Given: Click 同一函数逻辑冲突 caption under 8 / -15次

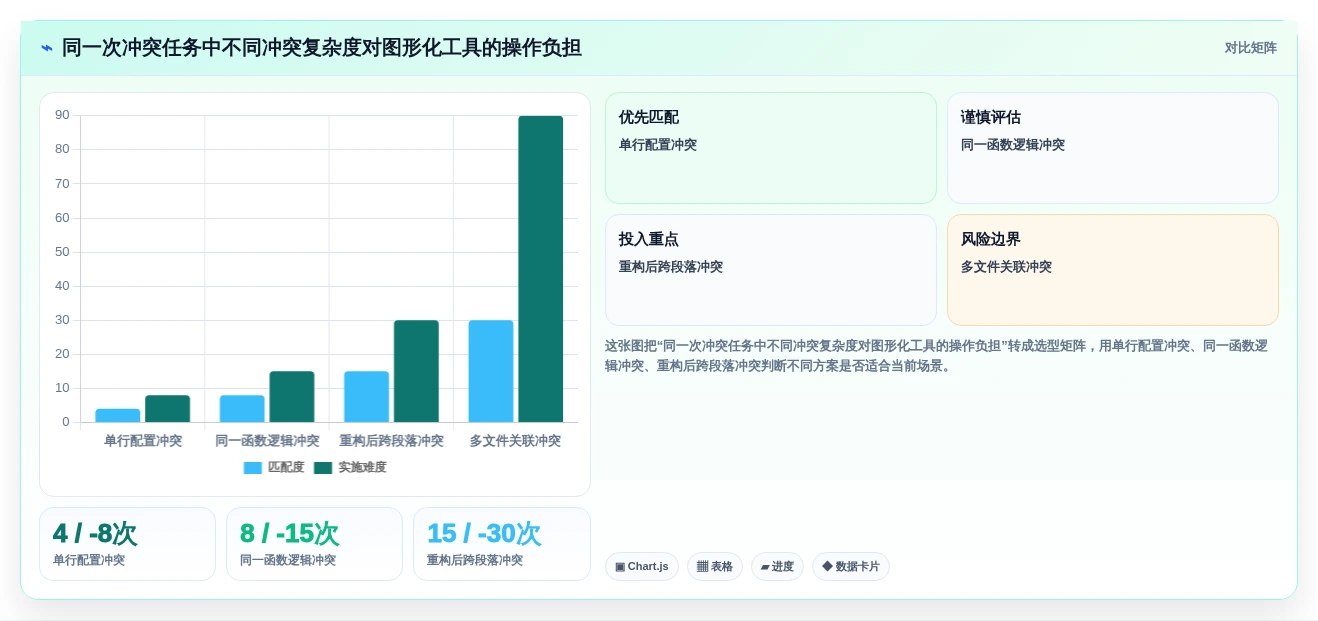Looking at the screenshot, I should click(x=288, y=560).
